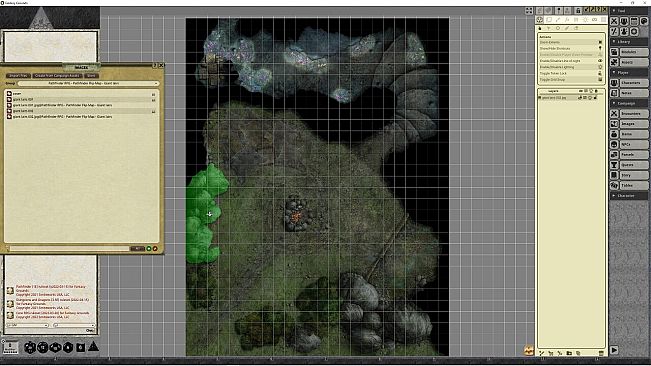This screenshot has height=366, width=651.
Task: Click the Parcels sidebar icon
Action: click(614, 155)
